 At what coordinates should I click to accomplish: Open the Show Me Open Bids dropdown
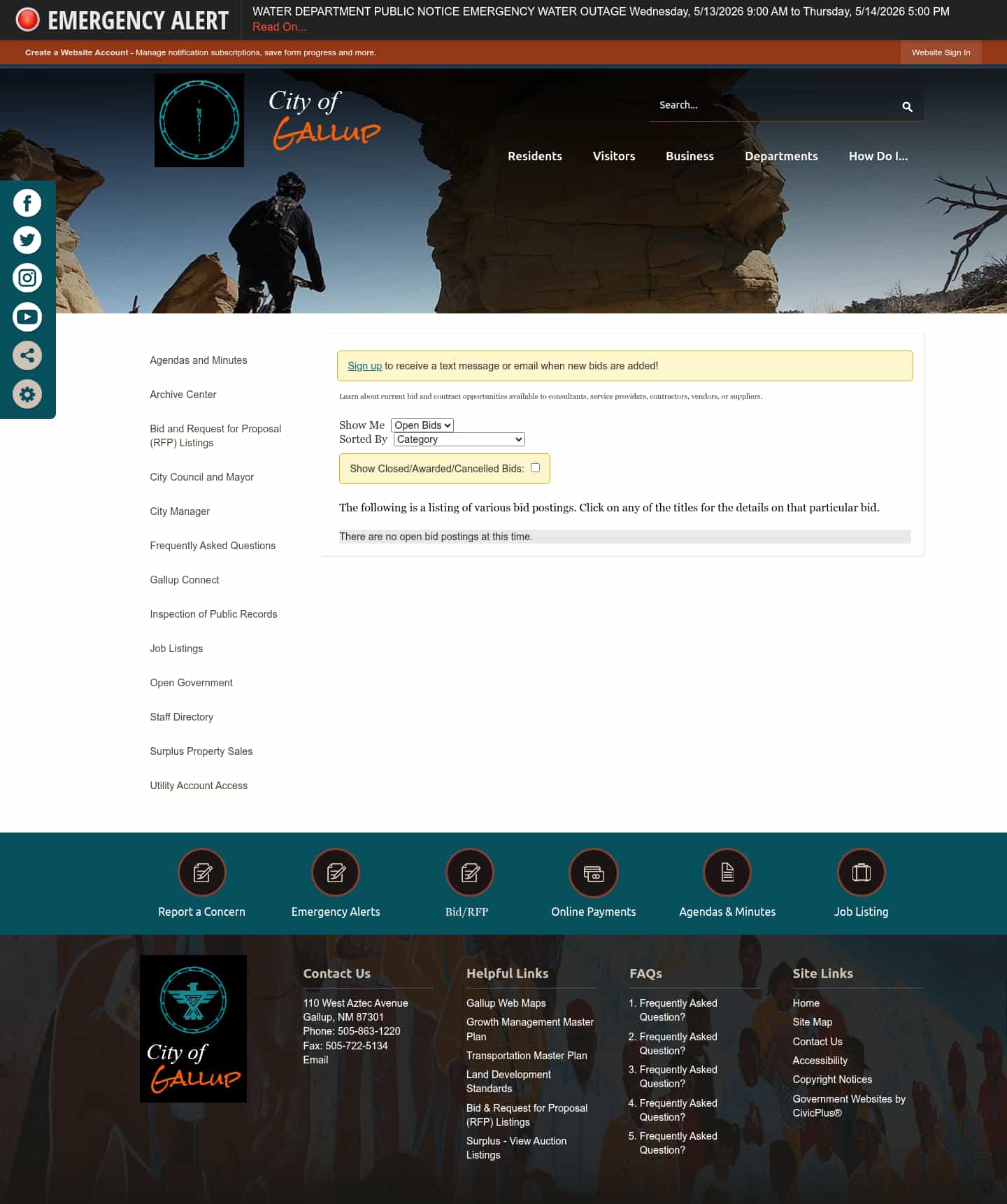(422, 425)
